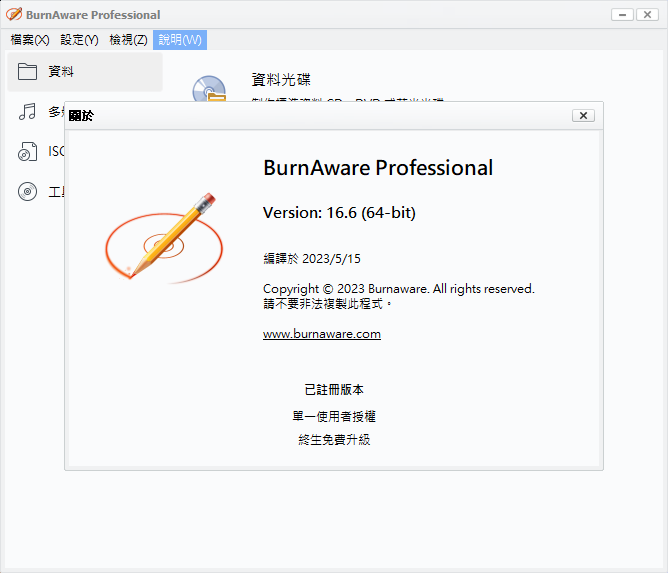Click the 關於 dialog title

coord(81,115)
